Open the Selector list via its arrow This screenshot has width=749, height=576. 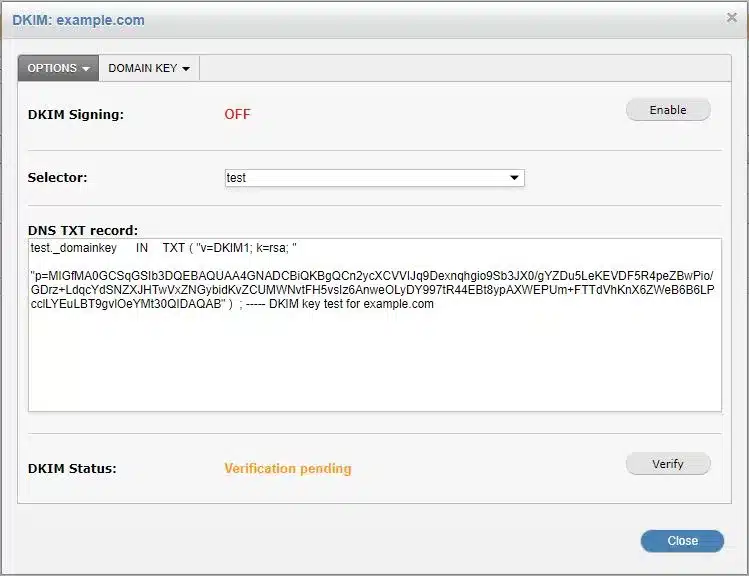point(514,178)
